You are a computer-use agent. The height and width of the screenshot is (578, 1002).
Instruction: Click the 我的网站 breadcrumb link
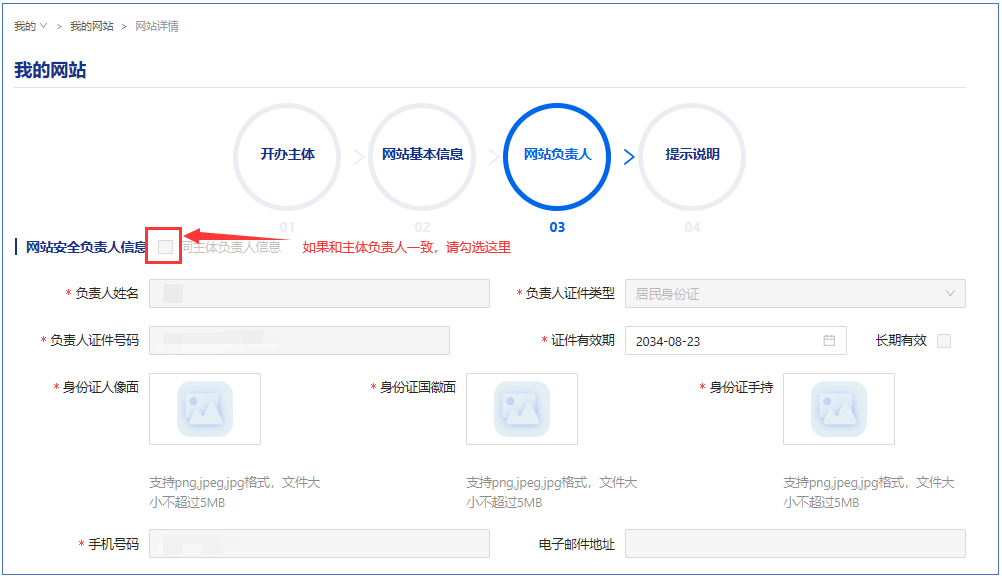91,26
